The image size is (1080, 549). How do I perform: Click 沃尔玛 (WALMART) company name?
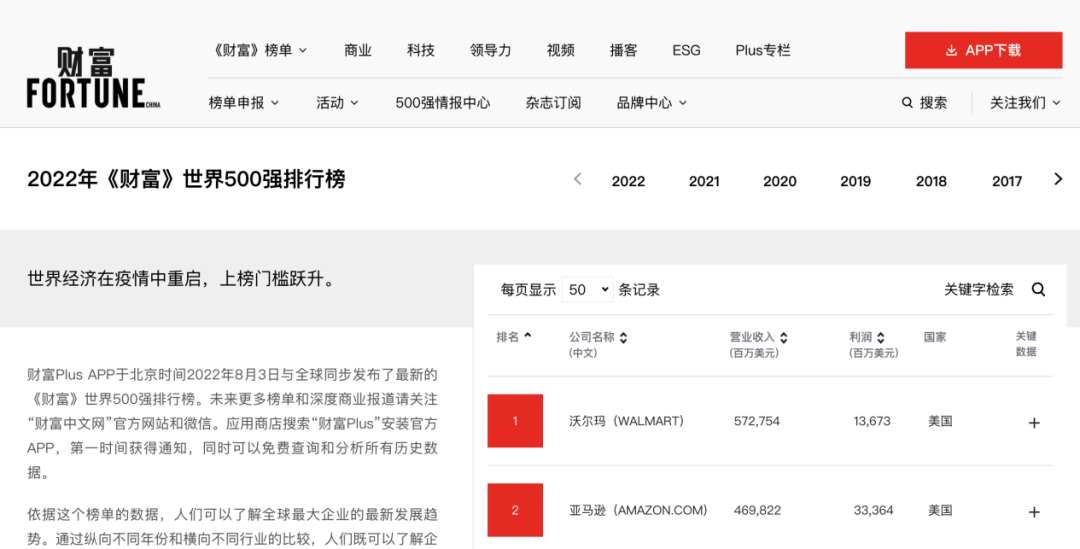coord(626,421)
